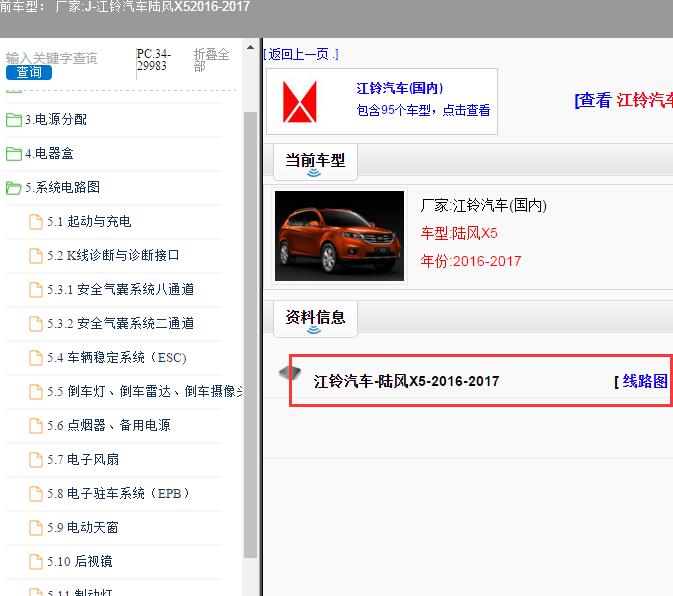Select 5.系统电路图 tree entry text
673x596 pixels.
tap(62, 187)
